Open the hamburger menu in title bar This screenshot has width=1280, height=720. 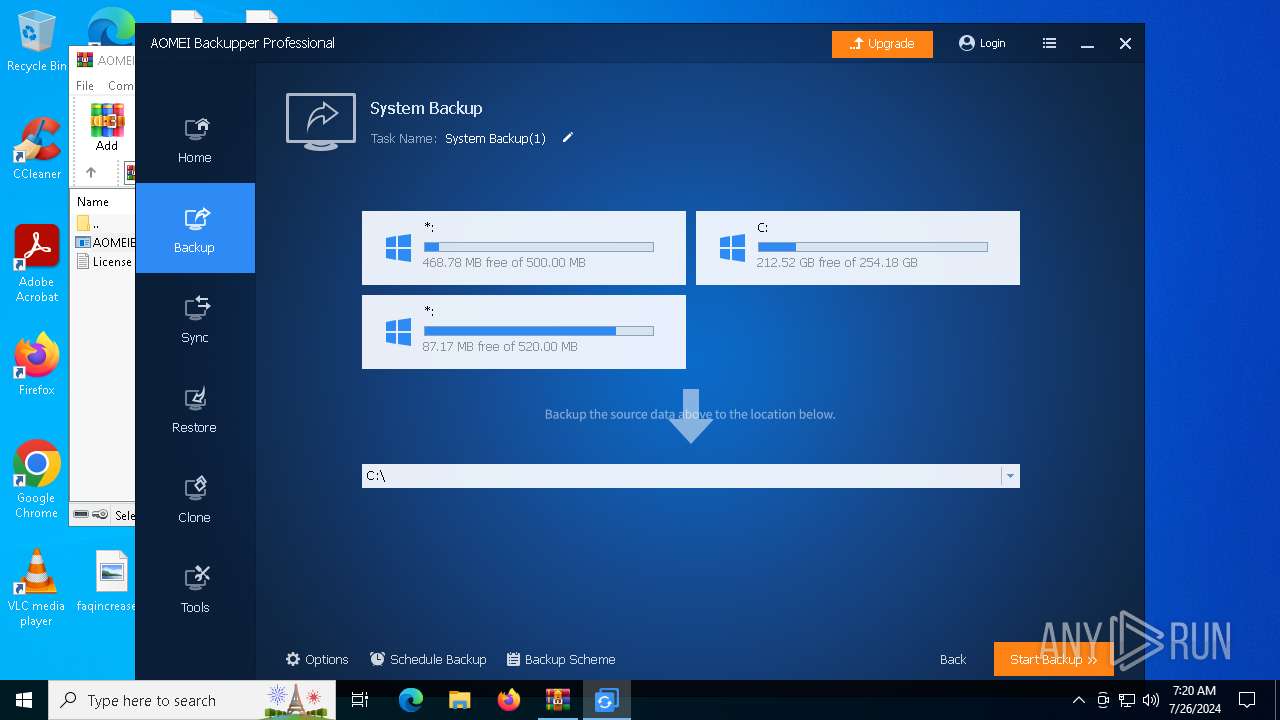pyautogui.click(x=1049, y=43)
